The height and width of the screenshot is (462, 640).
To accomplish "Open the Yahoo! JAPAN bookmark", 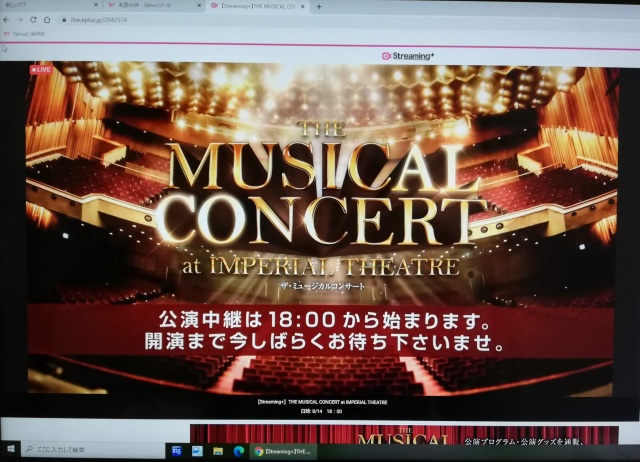I will coord(24,34).
